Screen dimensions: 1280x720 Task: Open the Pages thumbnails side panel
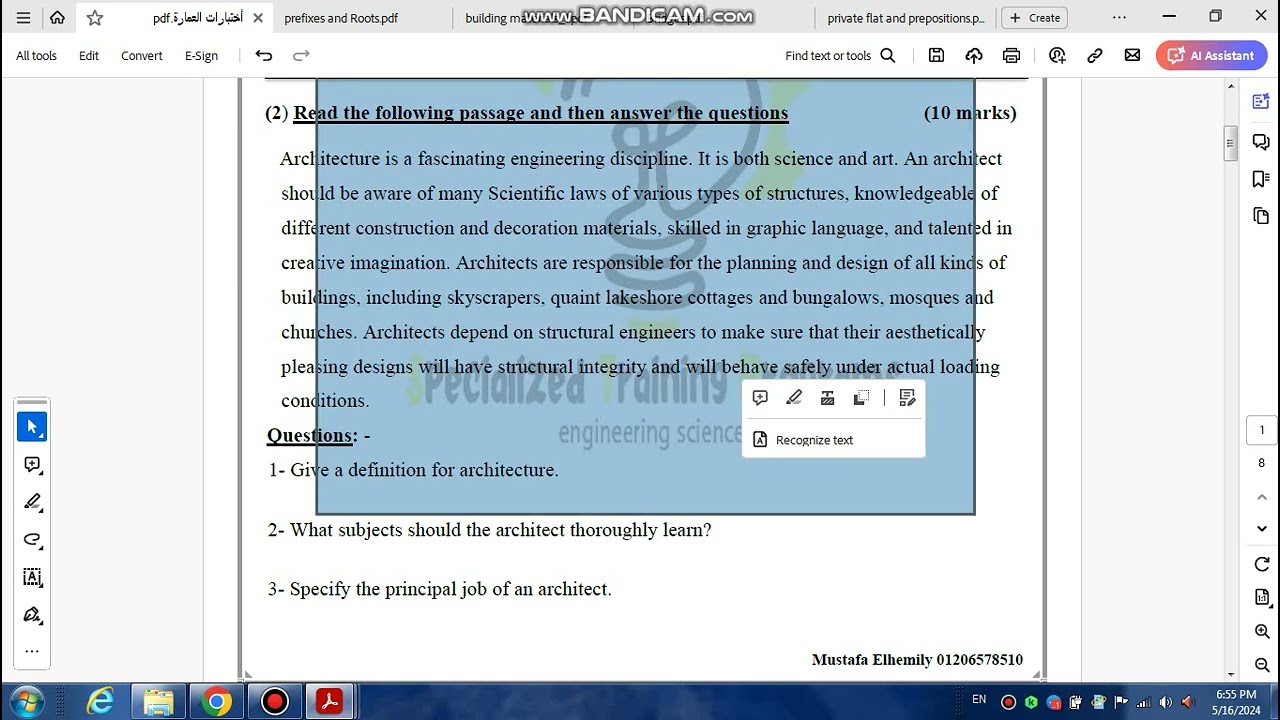click(1261, 216)
